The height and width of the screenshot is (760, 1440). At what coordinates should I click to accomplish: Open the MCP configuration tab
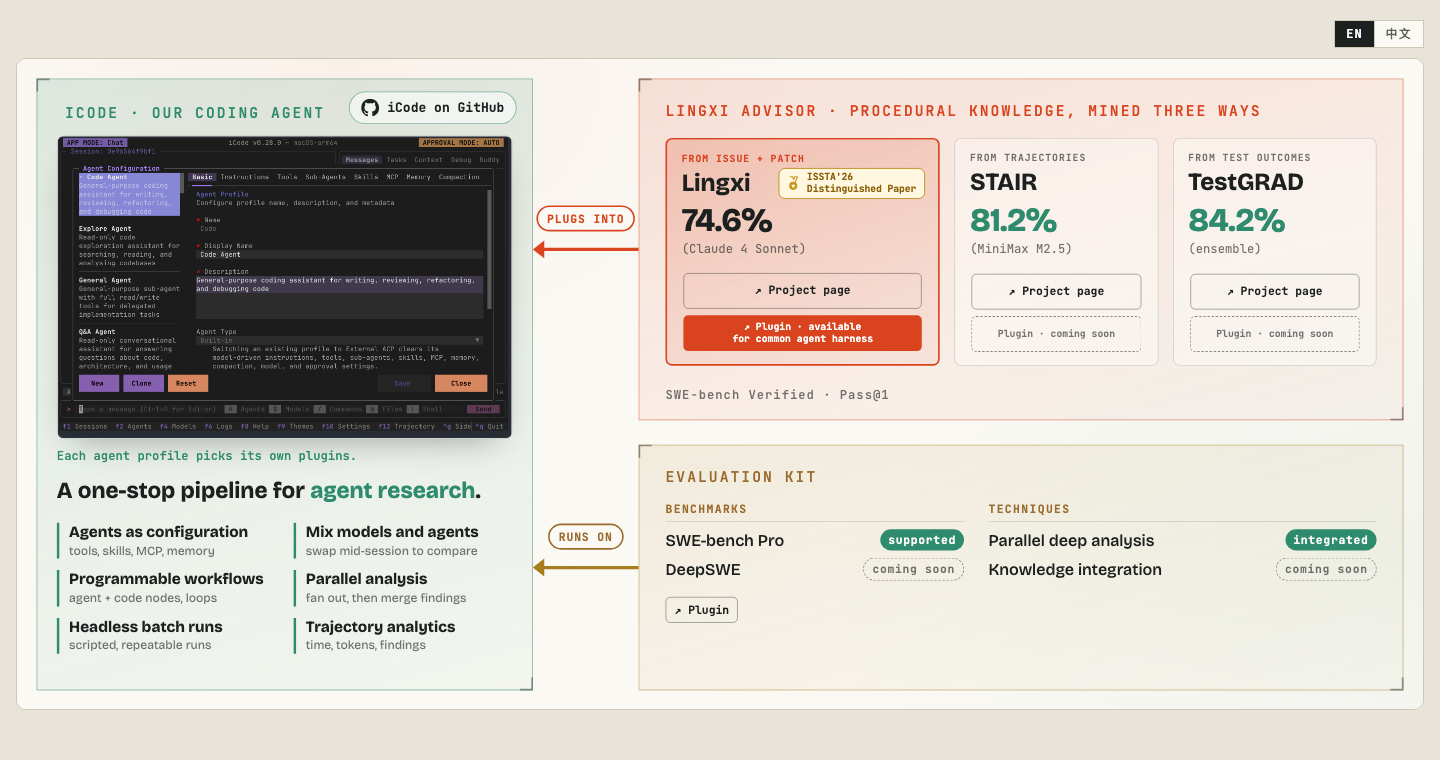pos(393,177)
